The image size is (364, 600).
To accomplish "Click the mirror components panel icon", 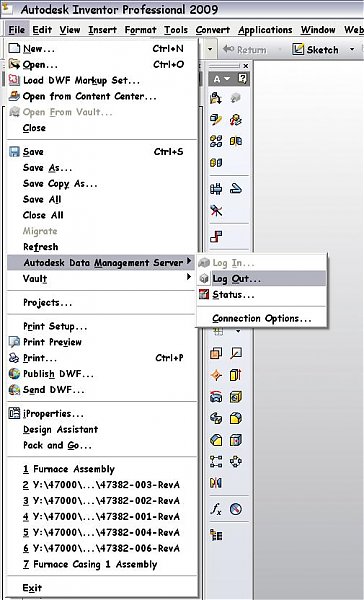I will point(216,483).
